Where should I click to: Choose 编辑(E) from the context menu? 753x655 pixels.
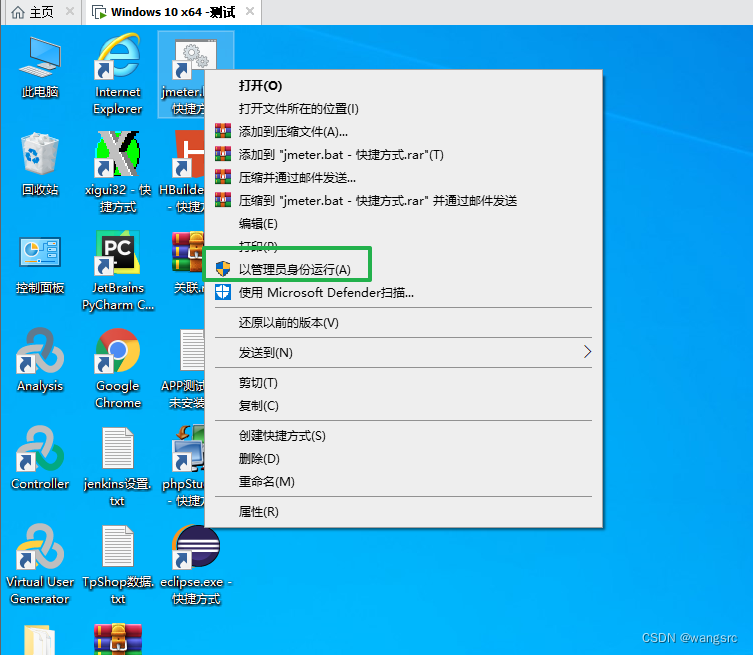pos(403,223)
